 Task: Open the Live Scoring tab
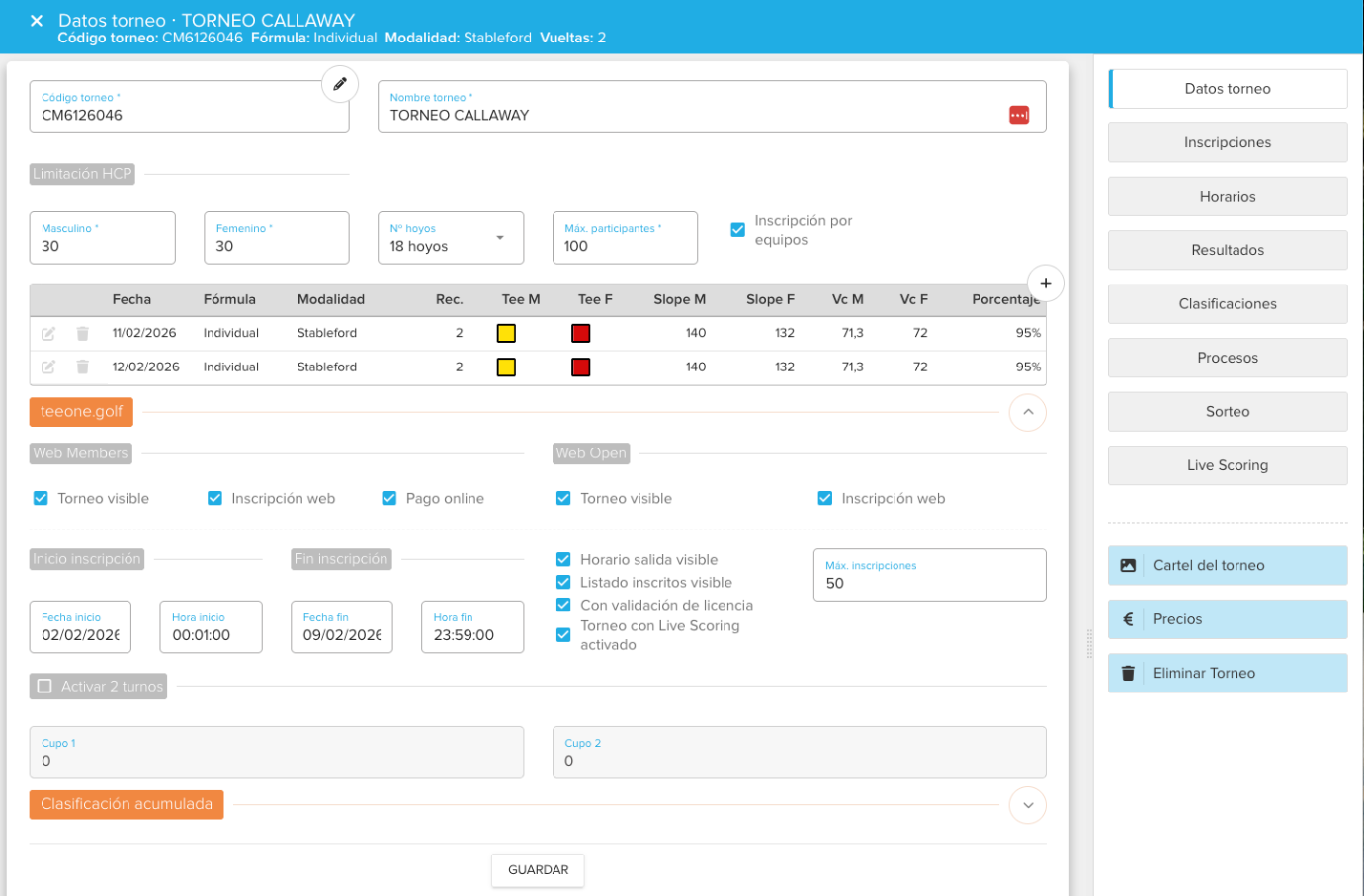(1227, 466)
